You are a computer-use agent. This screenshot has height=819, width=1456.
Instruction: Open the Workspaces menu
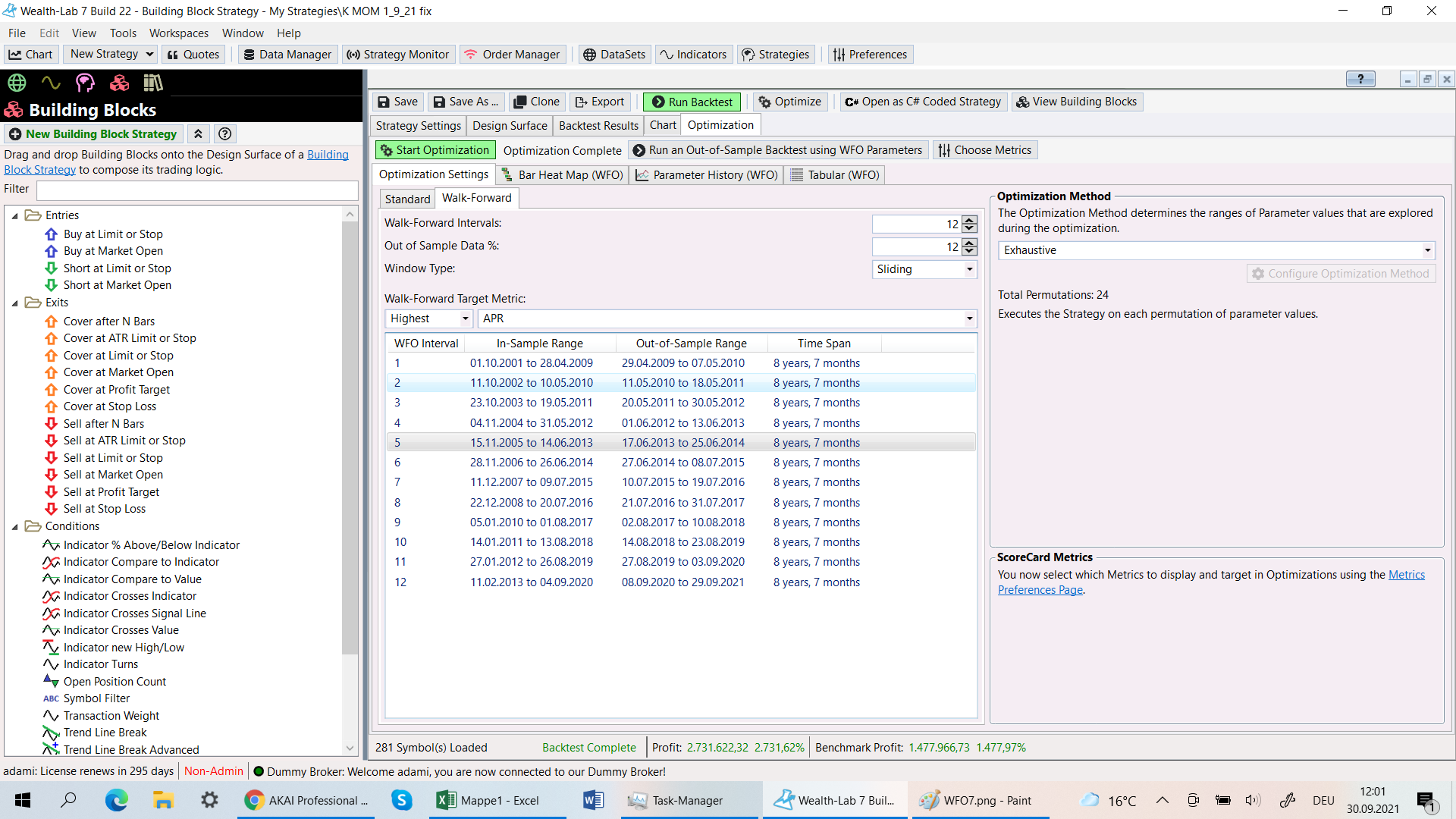(x=178, y=33)
